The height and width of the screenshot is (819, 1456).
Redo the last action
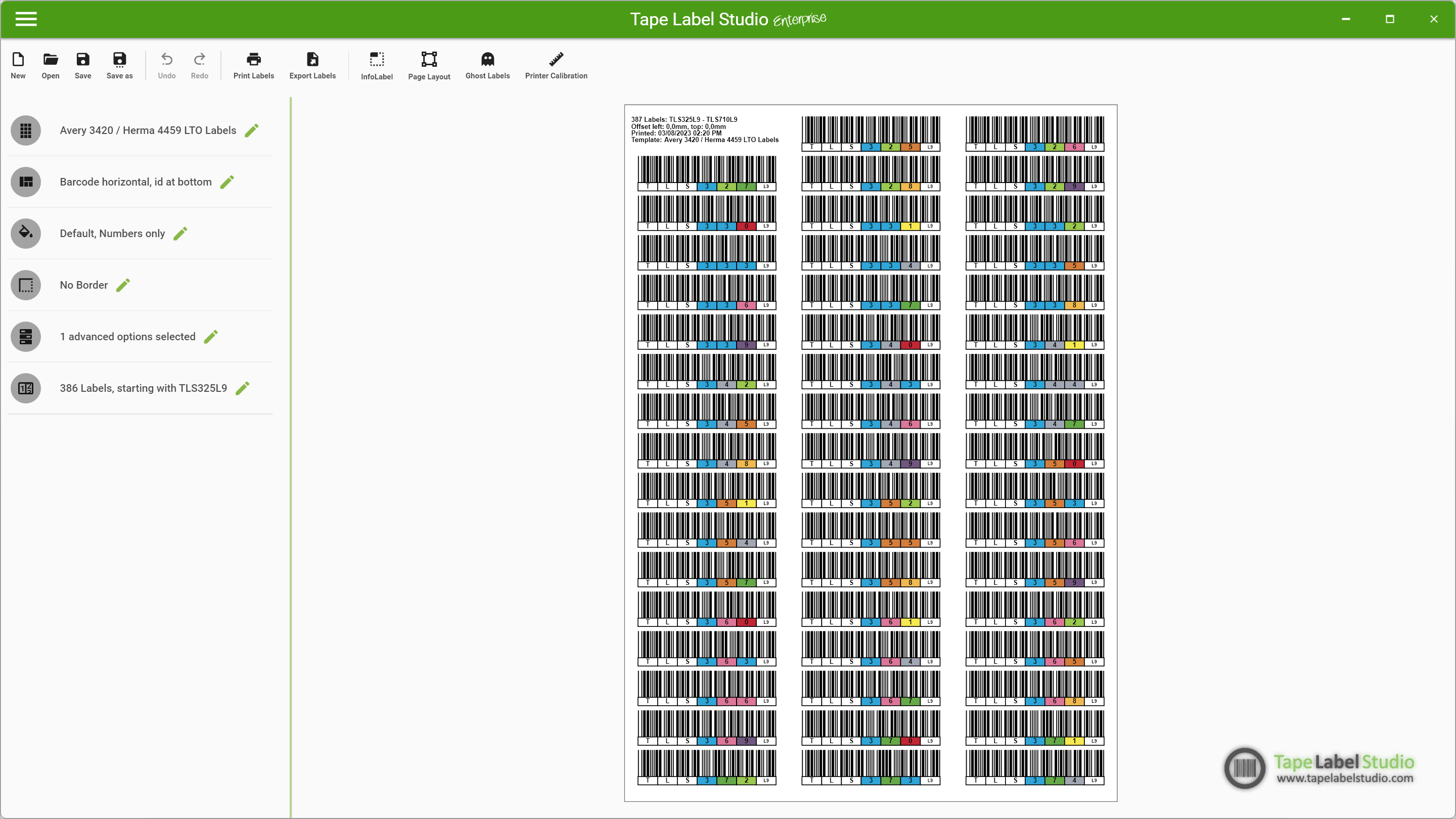point(200,66)
